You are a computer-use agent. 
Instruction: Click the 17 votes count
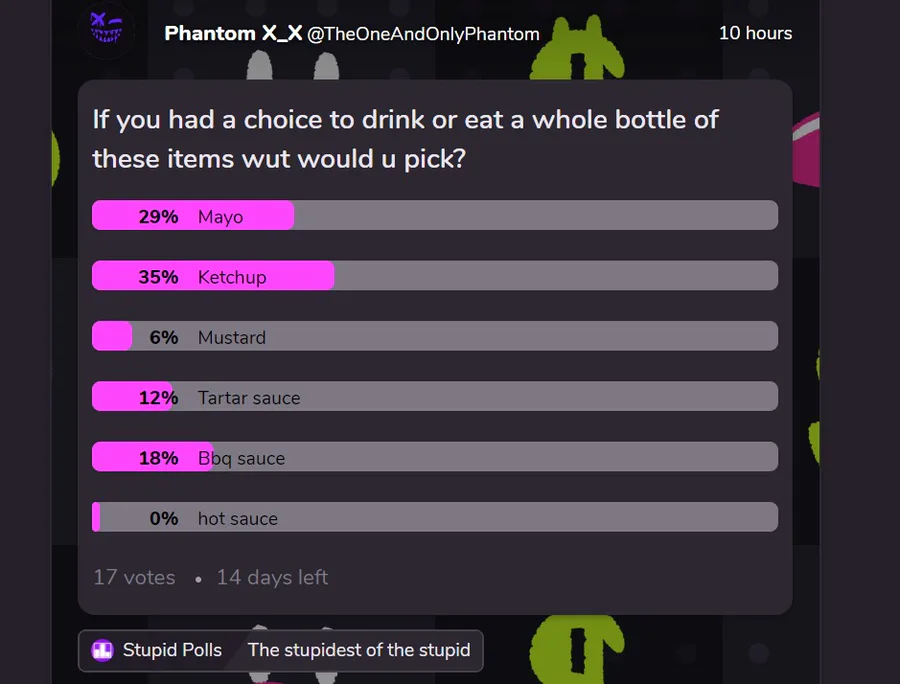point(134,577)
